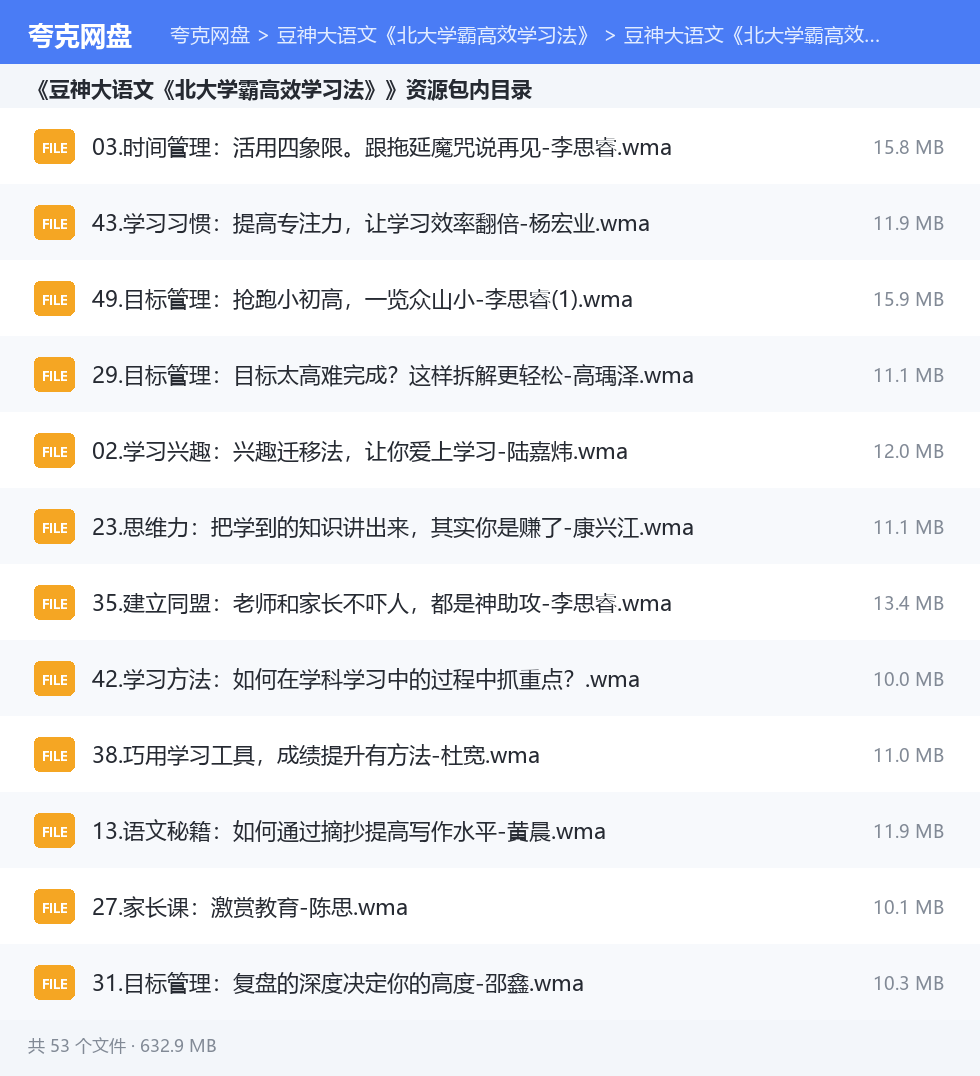Open file 13.语文秘籍：如何通过摘抄提高写作水平 wma
980x1076 pixels.
[349, 831]
